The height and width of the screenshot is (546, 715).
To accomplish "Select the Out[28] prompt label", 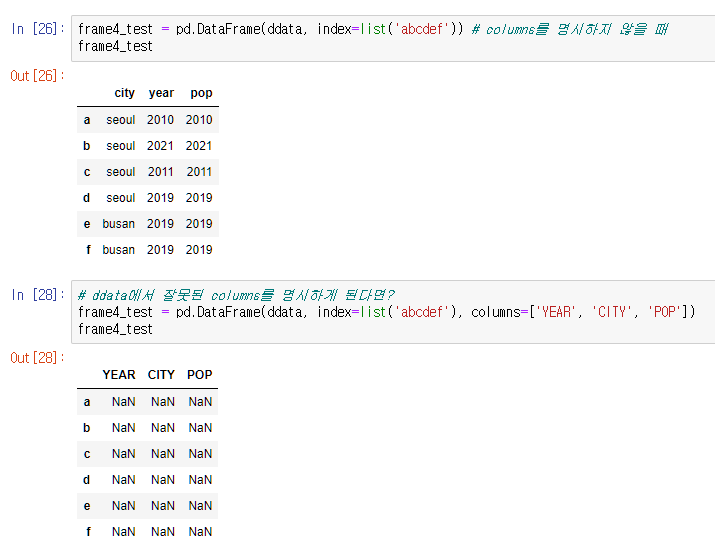I will tap(37, 358).
